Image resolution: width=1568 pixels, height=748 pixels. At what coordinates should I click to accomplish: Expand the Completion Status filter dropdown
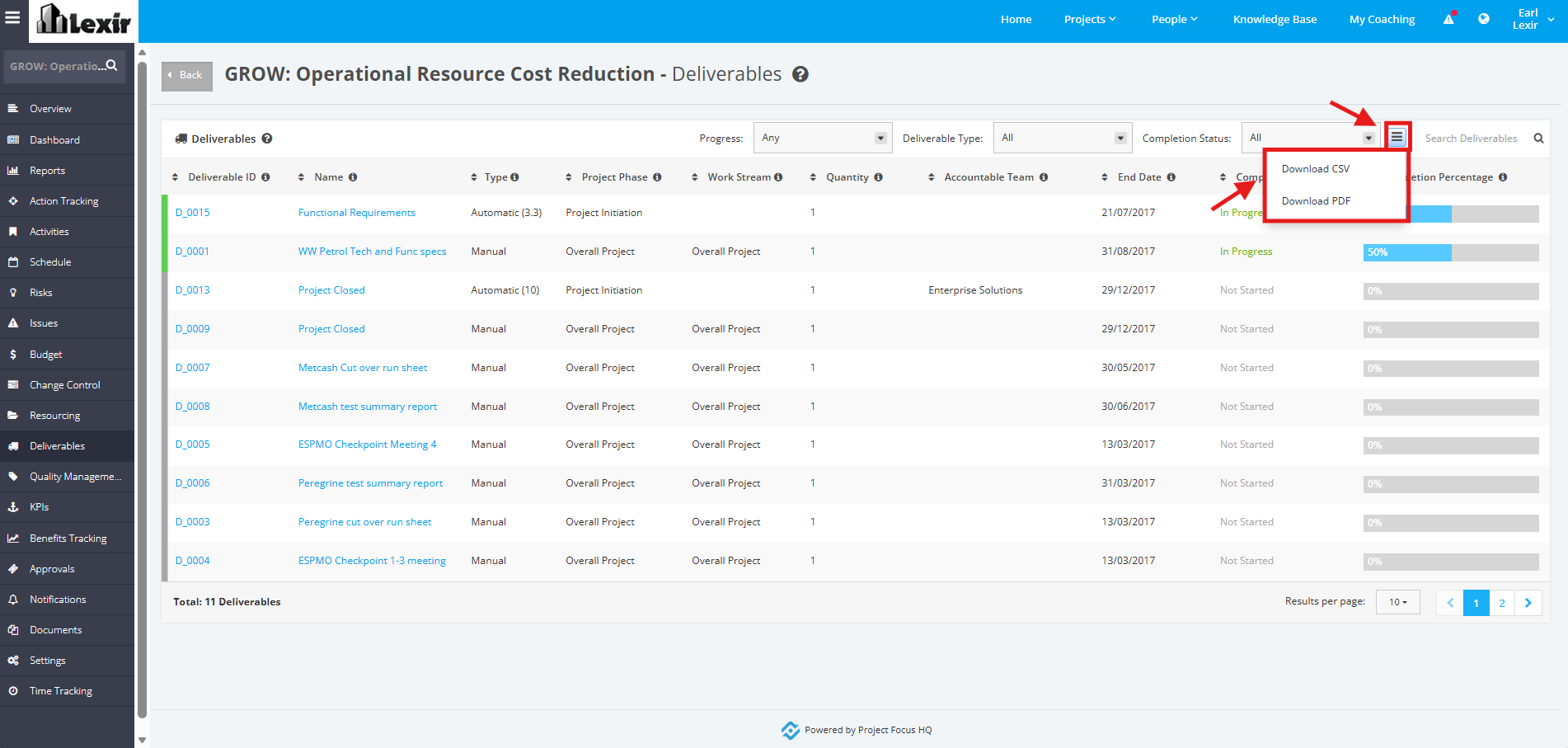pyautogui.click(x=1310, y=138)
